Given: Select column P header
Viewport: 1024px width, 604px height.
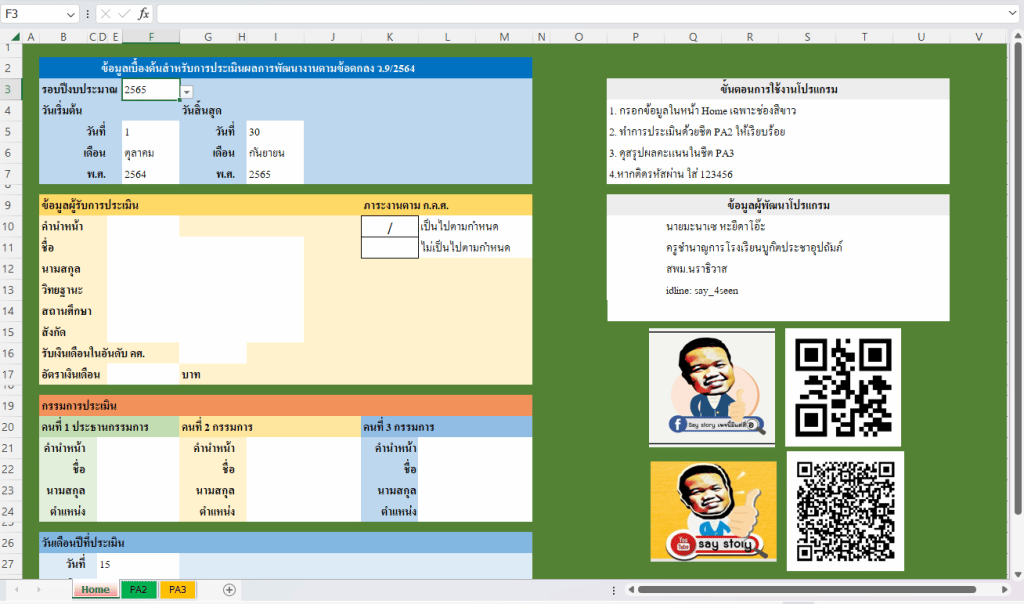Looking at the screenshot, I should click(x=635, y=37).
